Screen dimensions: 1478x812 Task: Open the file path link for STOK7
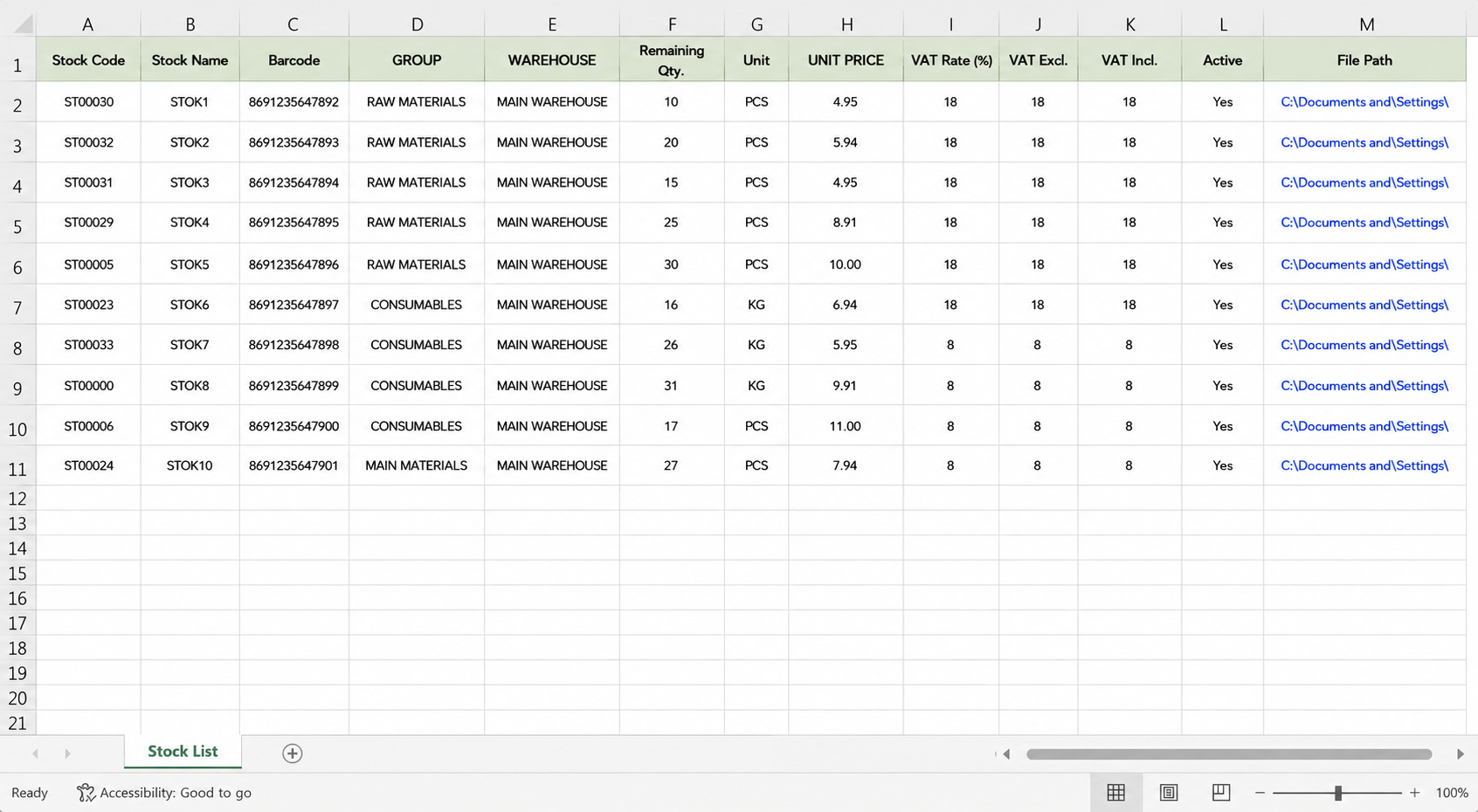point(1364,345)
